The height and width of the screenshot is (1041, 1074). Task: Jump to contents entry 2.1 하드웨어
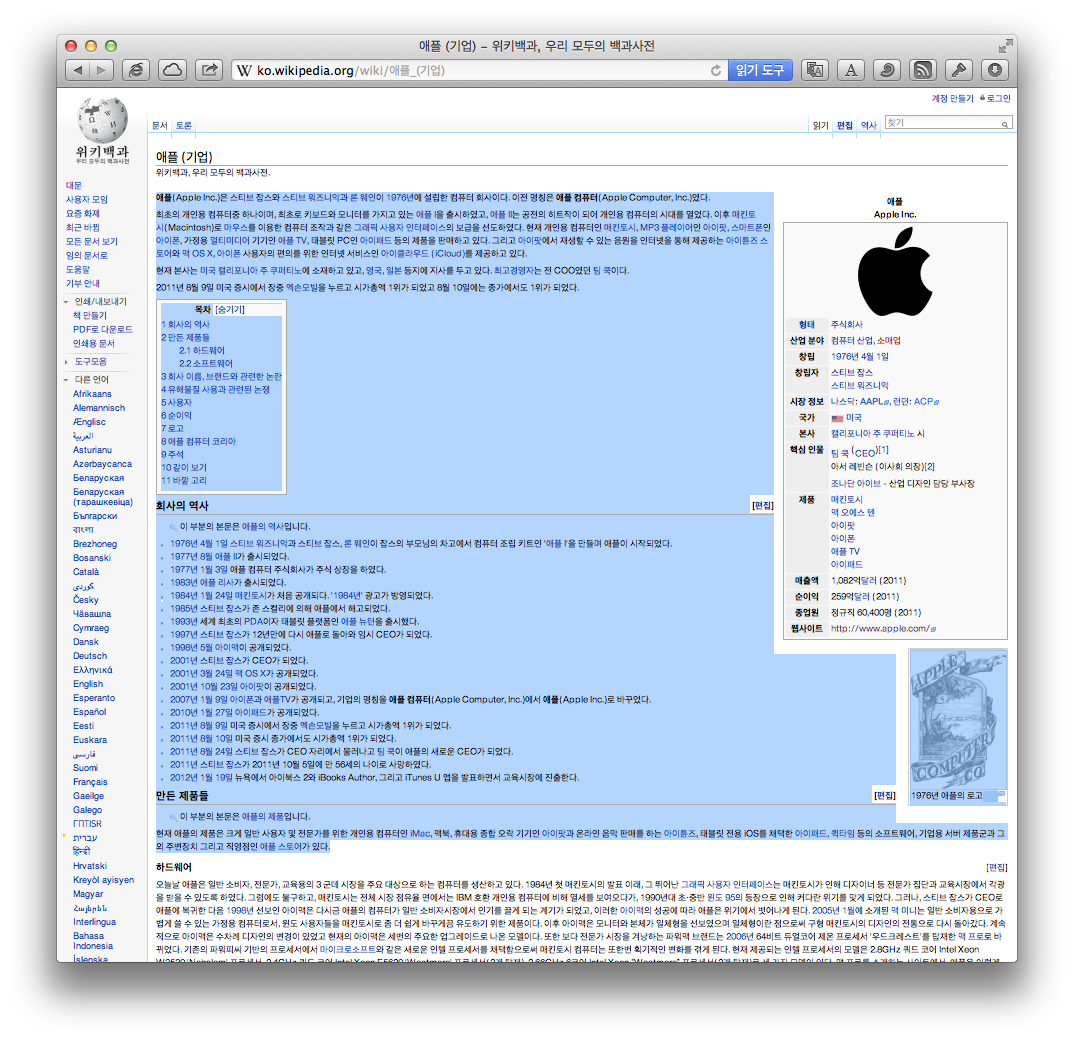[202, 351]
